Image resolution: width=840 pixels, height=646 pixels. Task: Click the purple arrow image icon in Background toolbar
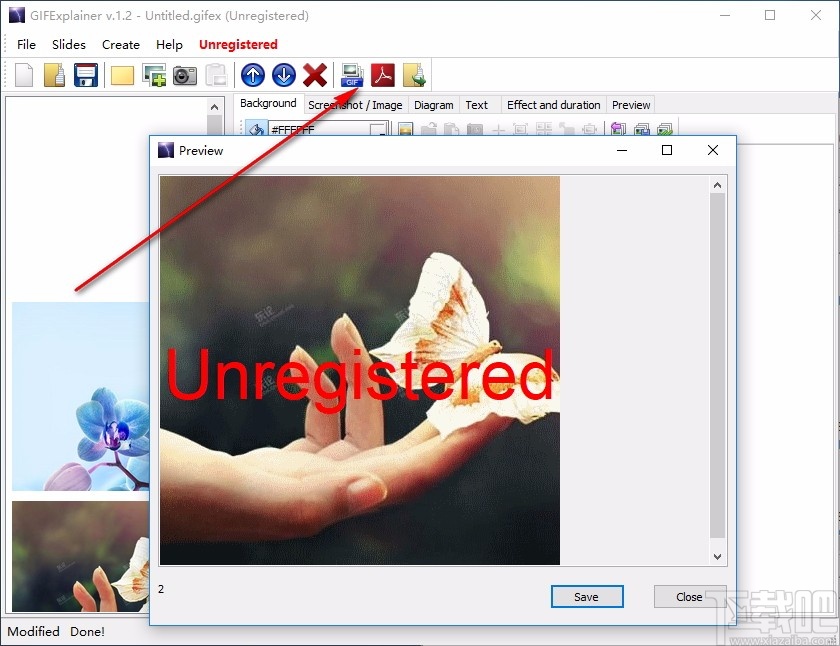[x=618, y=129]
